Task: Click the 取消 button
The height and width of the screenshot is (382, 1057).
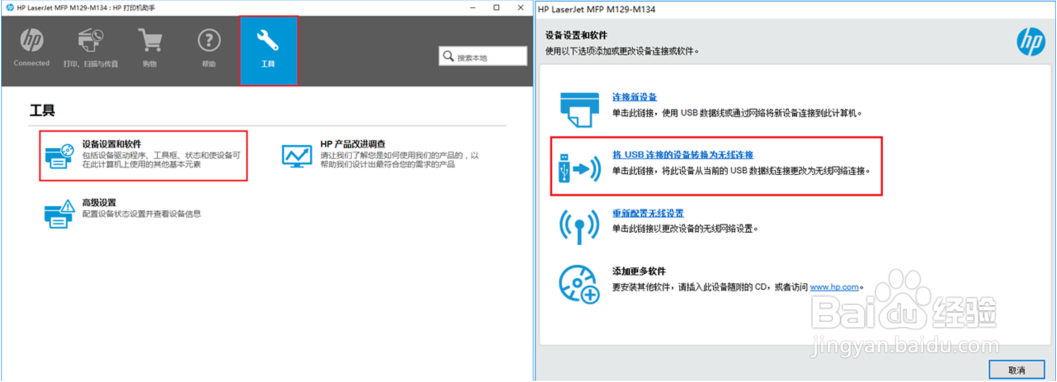Action: click(x=1017, y=370)
